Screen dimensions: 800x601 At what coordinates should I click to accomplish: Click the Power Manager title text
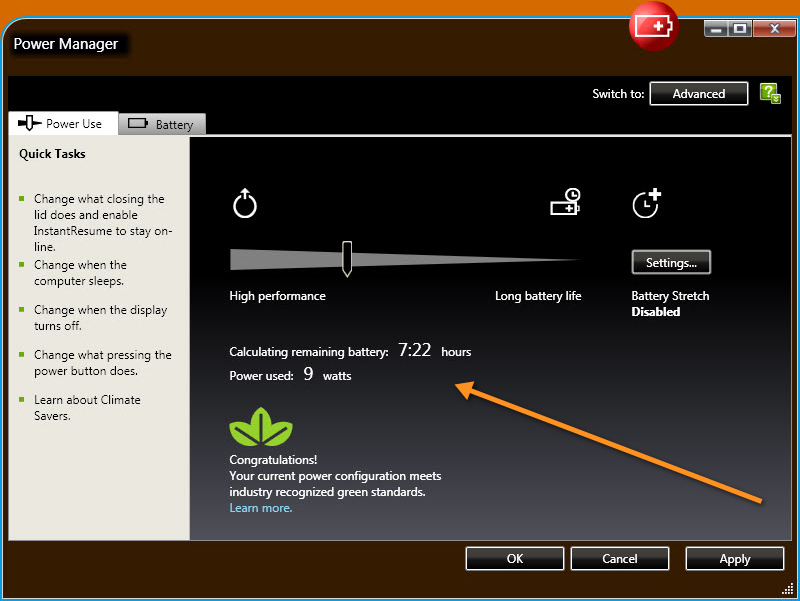[x=65, y=44]
